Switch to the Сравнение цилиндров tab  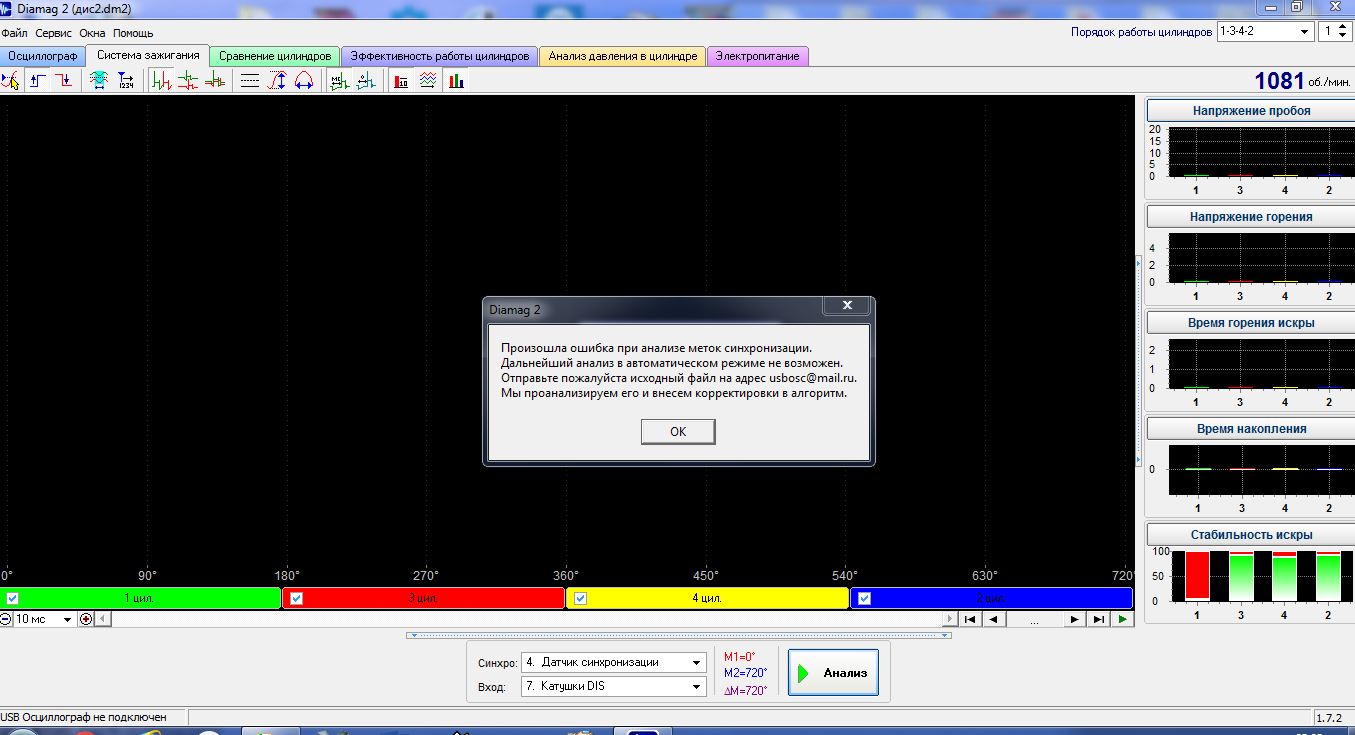pyautogui.click(x=275, y=56)
